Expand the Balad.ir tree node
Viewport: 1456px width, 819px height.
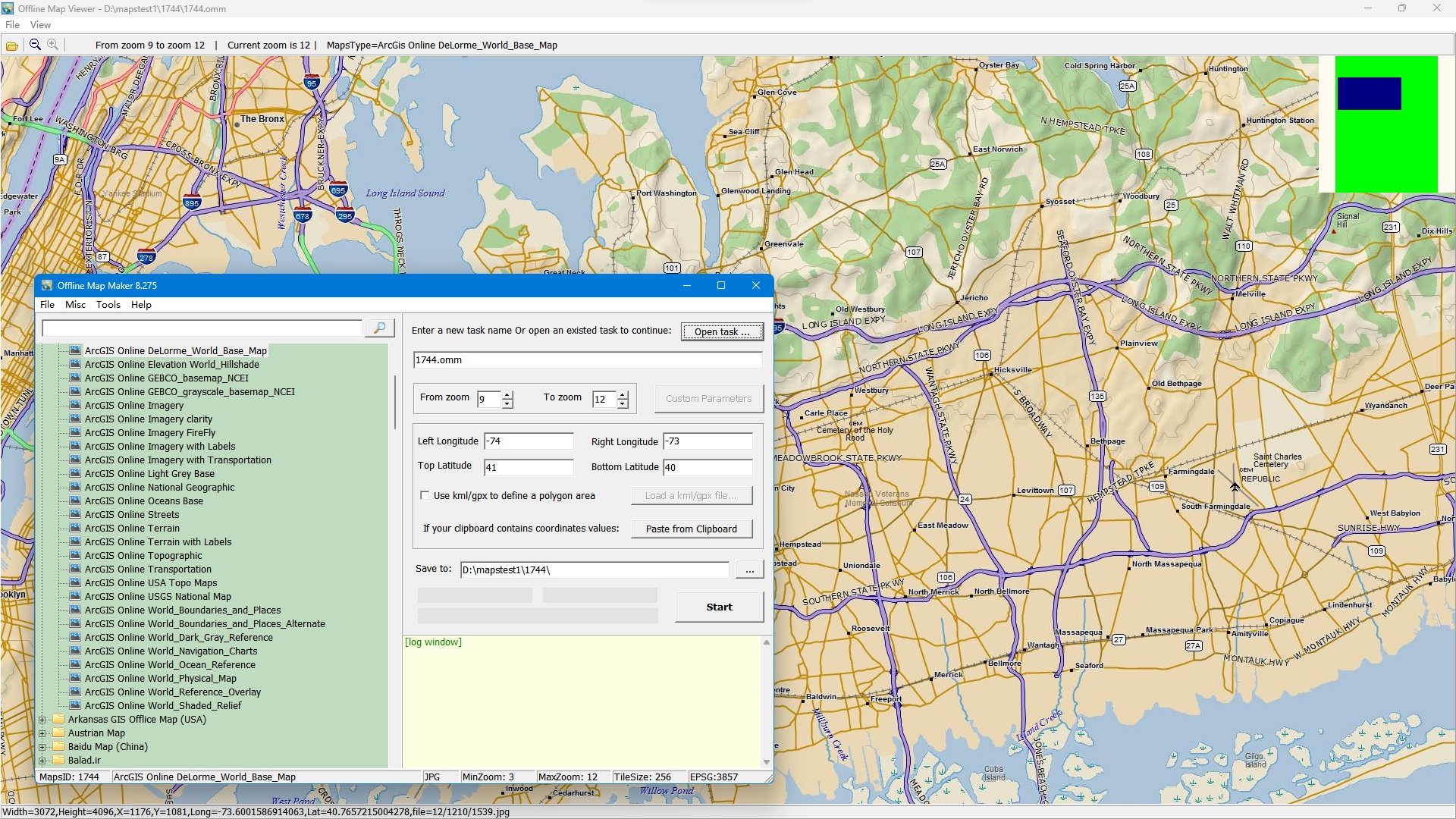[42, 761]
